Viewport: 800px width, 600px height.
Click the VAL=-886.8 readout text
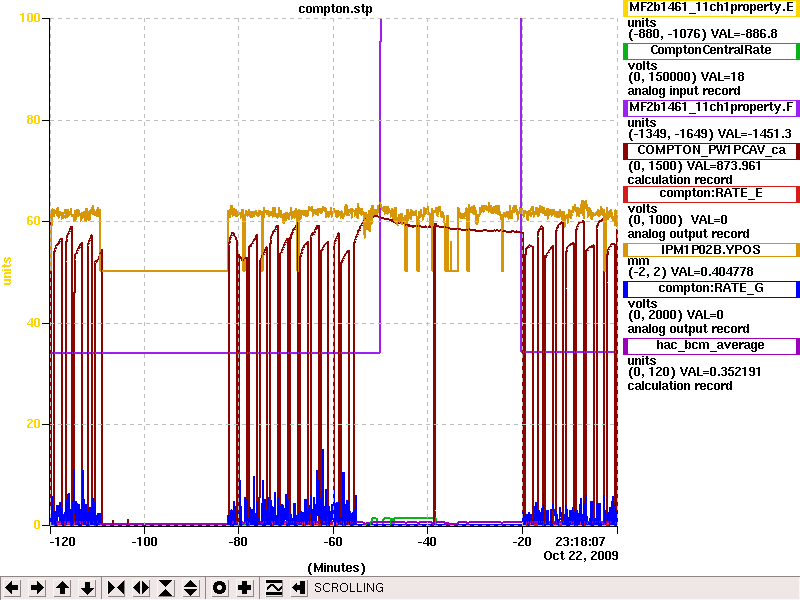744,34
